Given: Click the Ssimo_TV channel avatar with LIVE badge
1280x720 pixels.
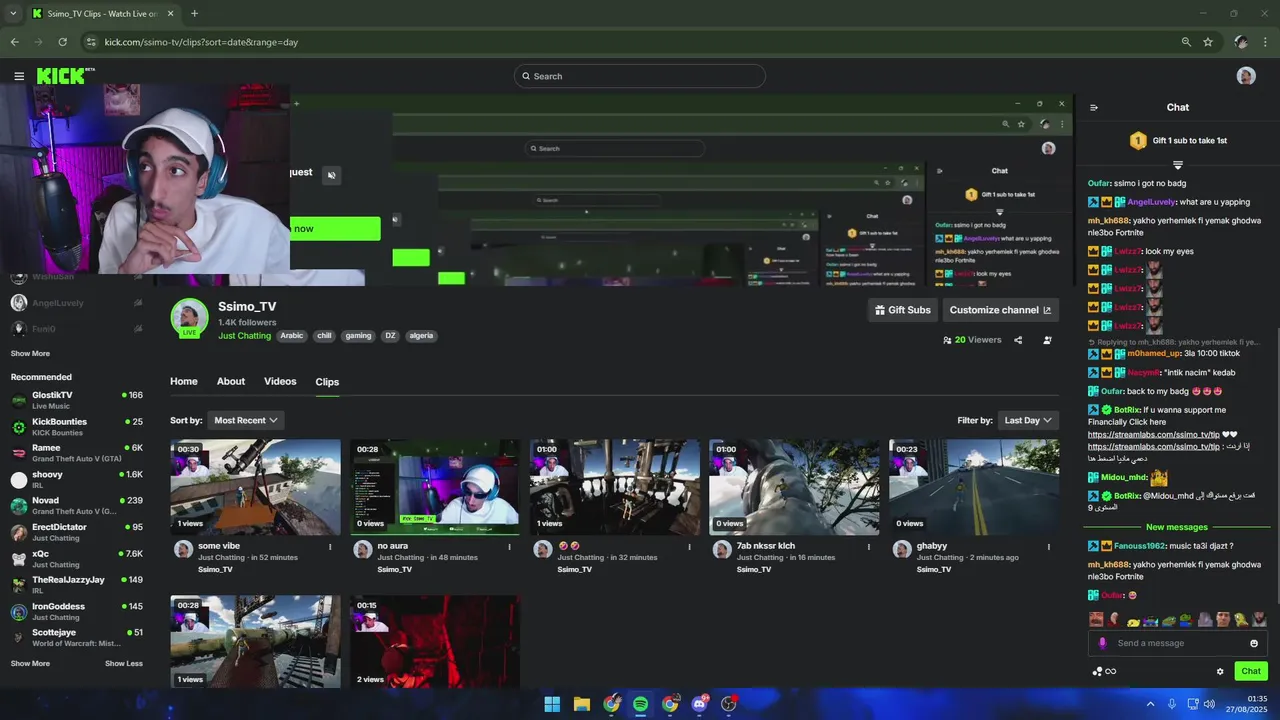Looking at the screenshot, I should (189, 318).
